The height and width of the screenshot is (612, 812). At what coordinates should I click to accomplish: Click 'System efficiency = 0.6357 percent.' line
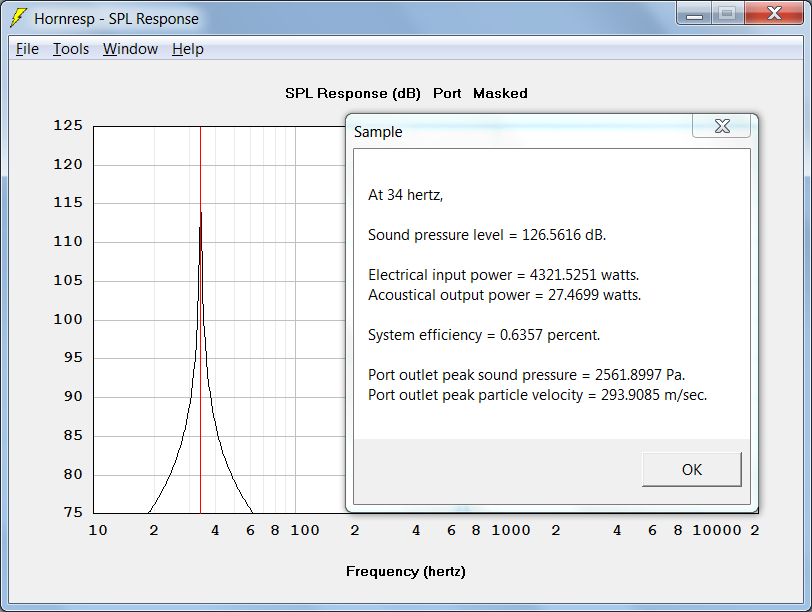(x=484, y=335)
